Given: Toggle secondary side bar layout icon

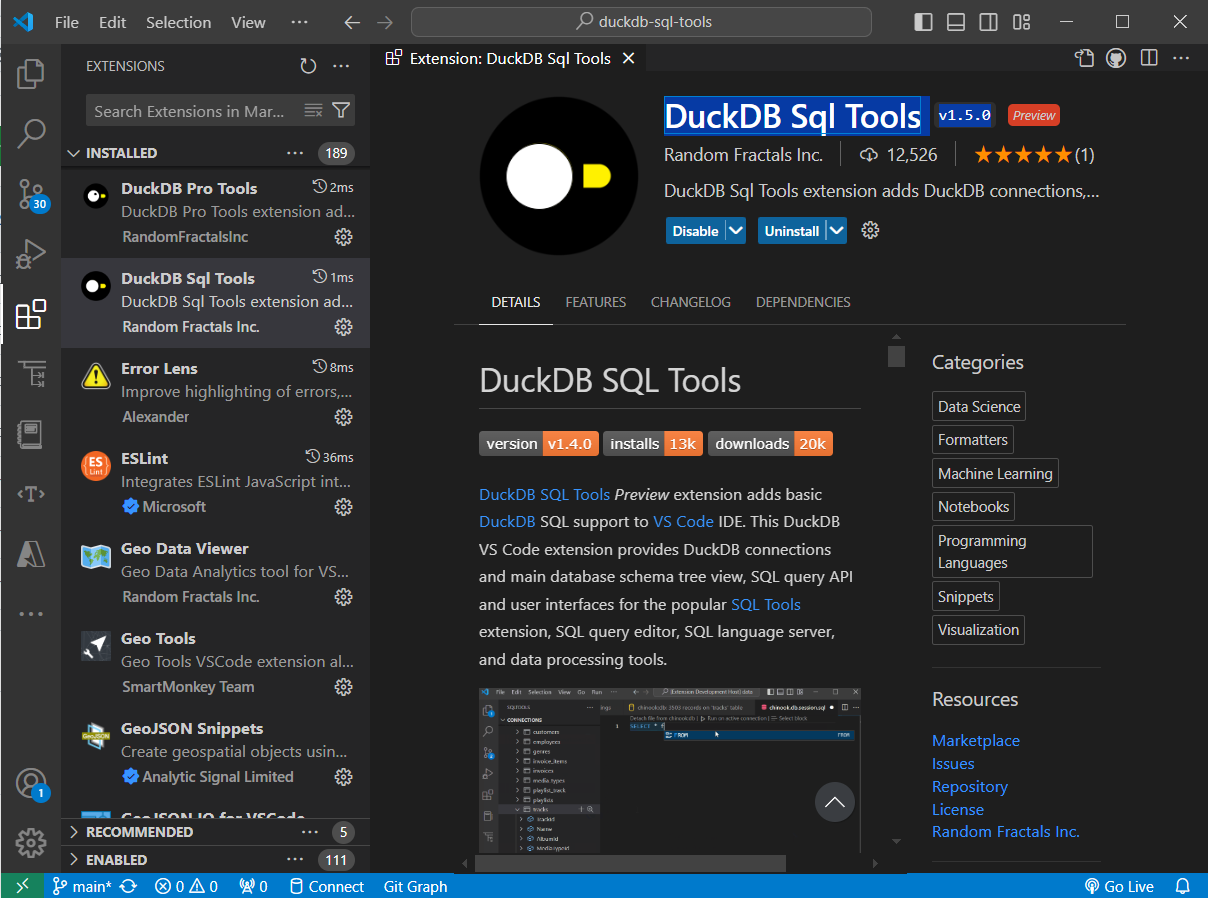Looking at the screenshot, I should [988, 22].
